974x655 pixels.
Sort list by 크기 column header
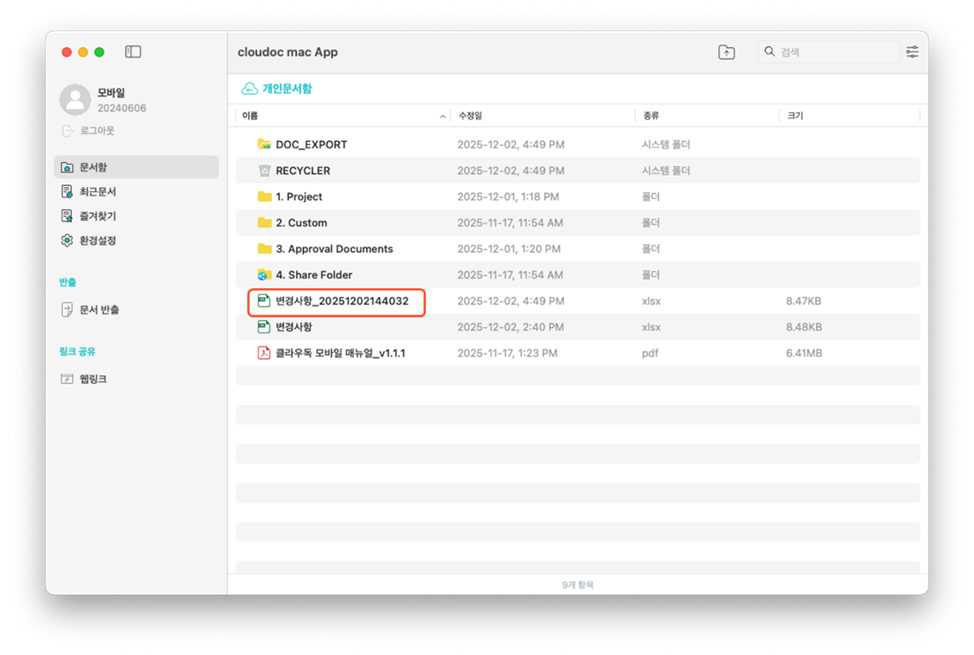pyautogui.click(x=795, y=116)
